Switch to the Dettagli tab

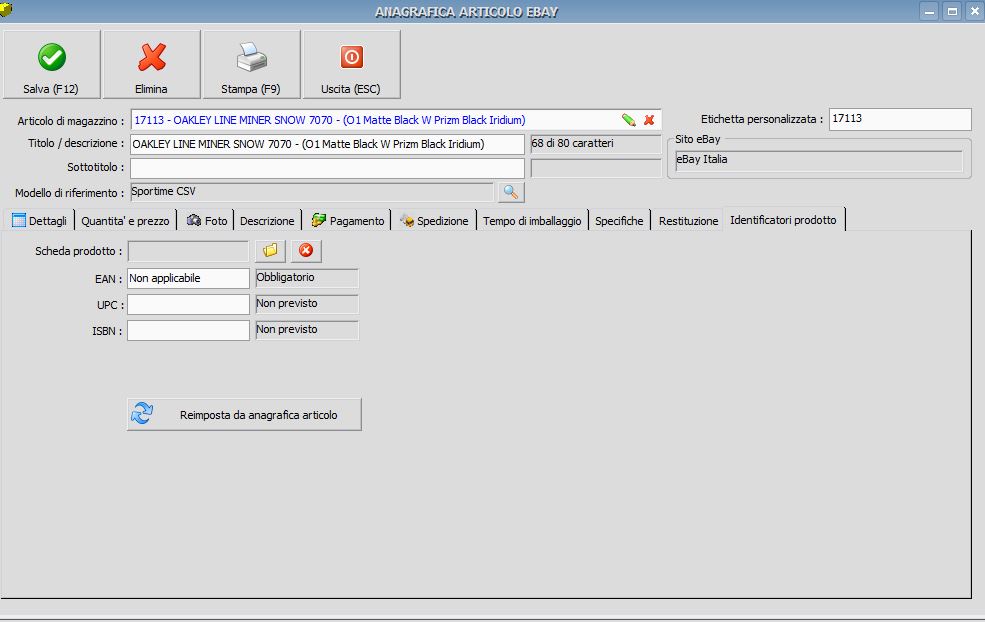39,221
